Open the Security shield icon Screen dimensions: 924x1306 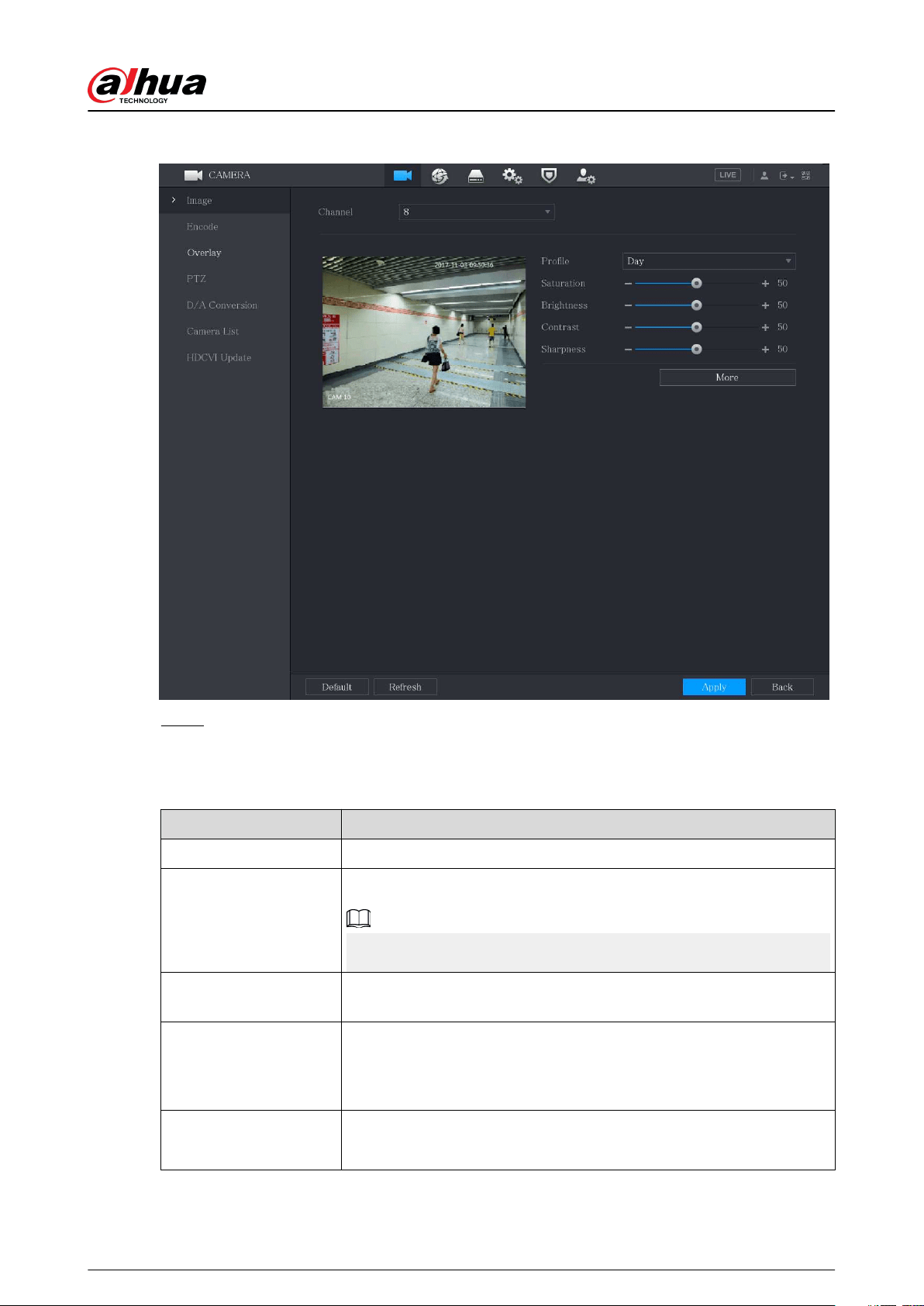[549, 176]
